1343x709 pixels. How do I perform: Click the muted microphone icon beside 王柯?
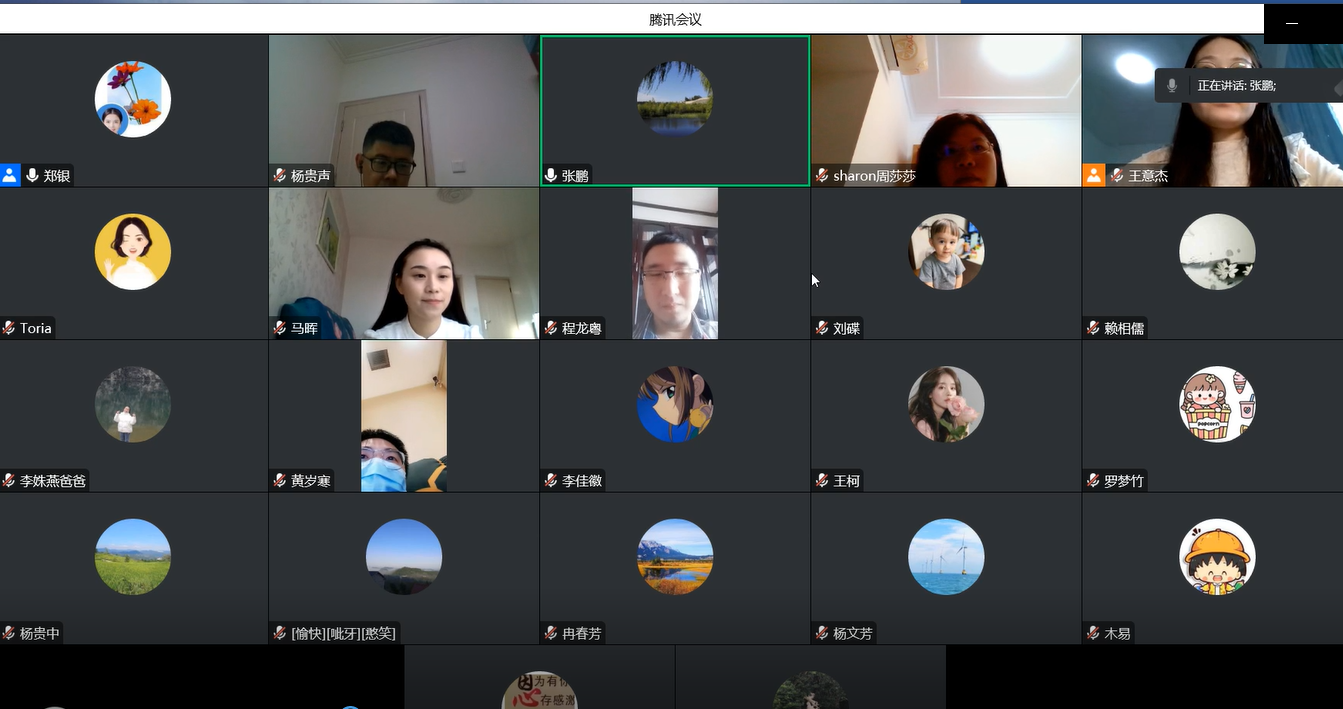coord(822,481)
